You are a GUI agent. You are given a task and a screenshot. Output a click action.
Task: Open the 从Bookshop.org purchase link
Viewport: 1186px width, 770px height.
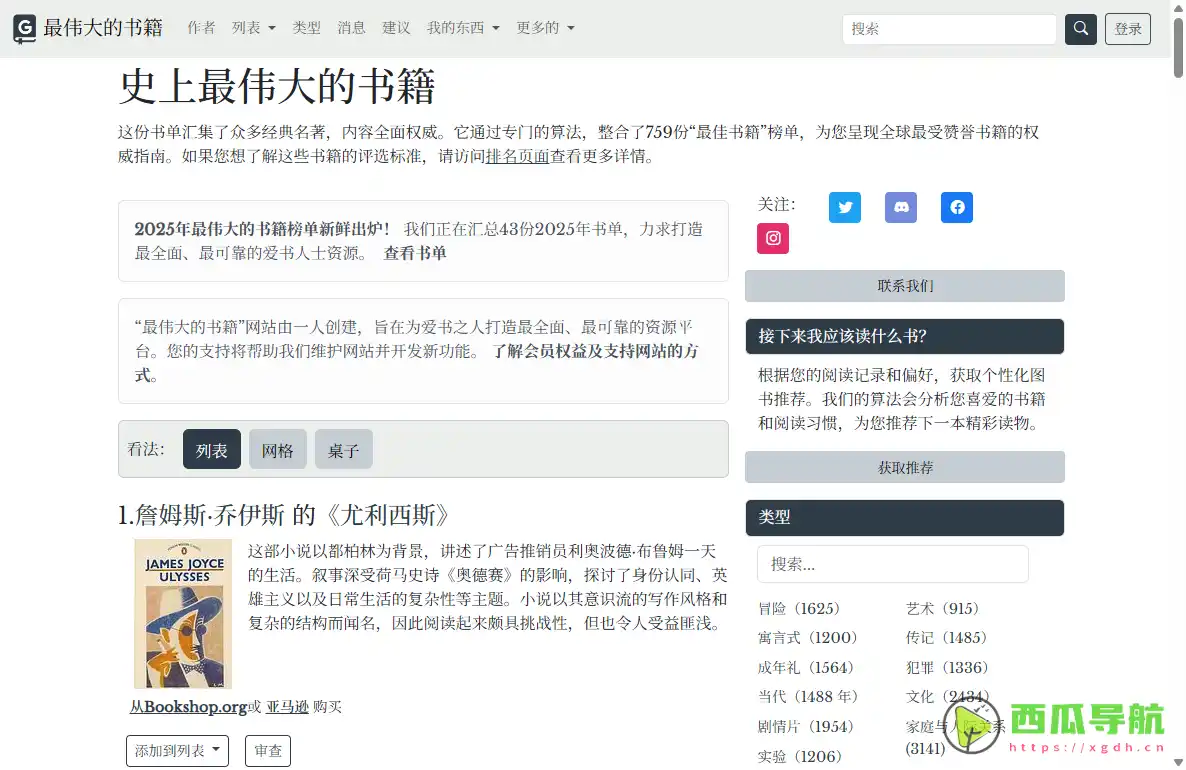(188, 706)
